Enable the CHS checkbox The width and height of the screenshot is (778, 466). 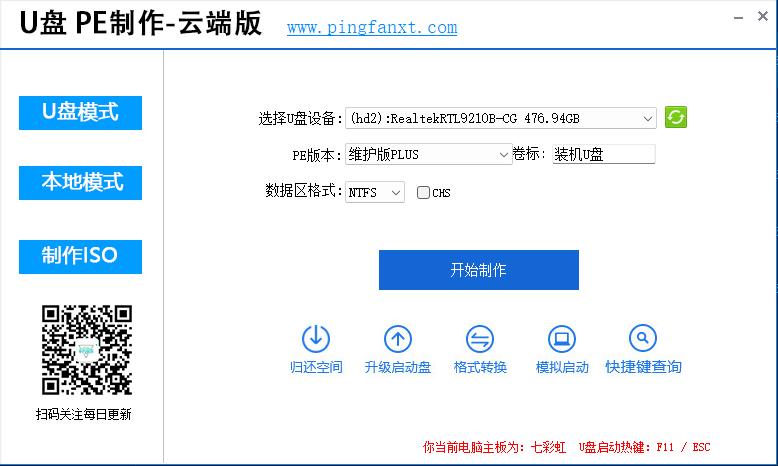click(423, 193)
